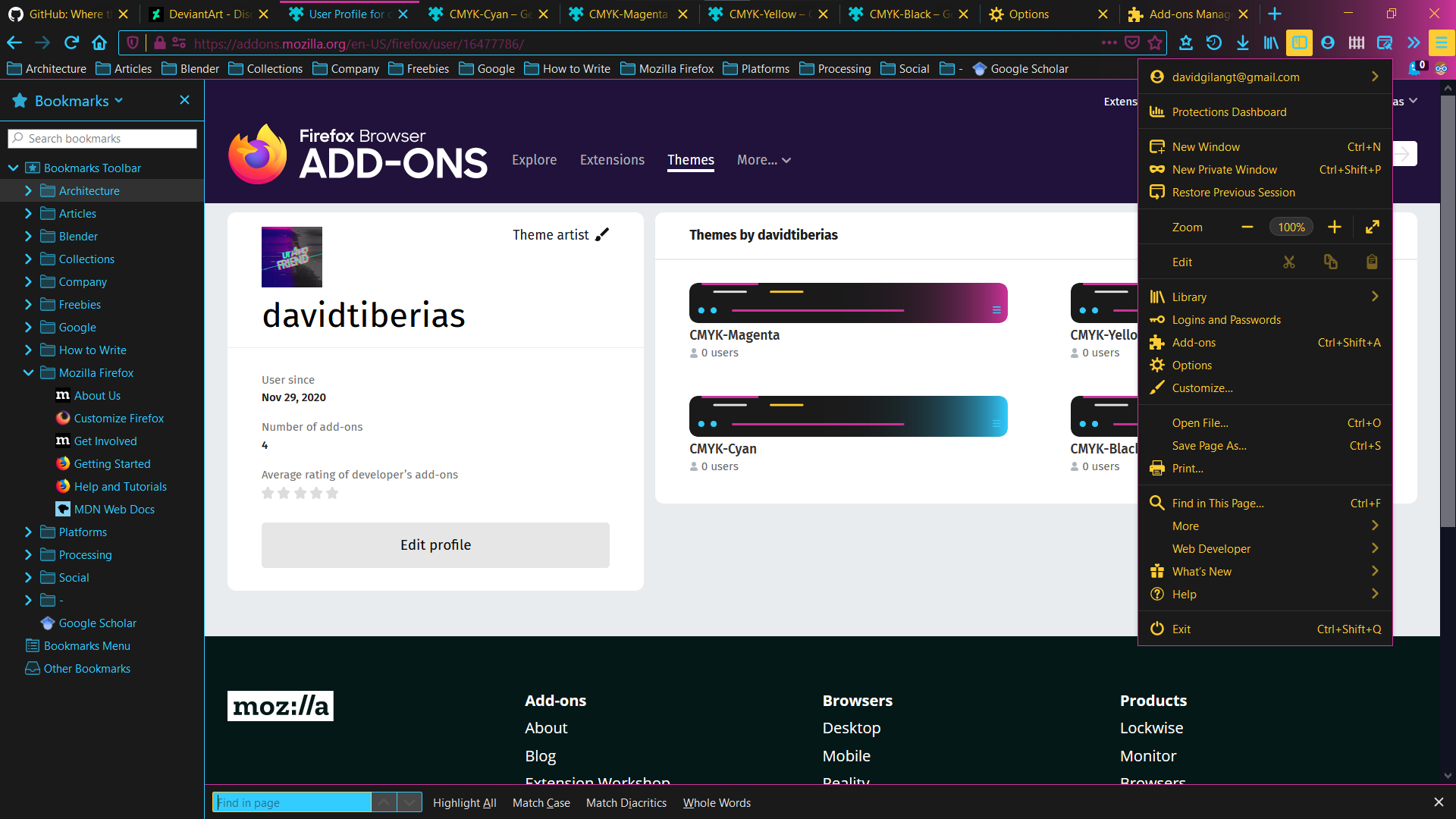Click the Reload page icon
This screenshot has height=819, width=1456.
point(71,43)
